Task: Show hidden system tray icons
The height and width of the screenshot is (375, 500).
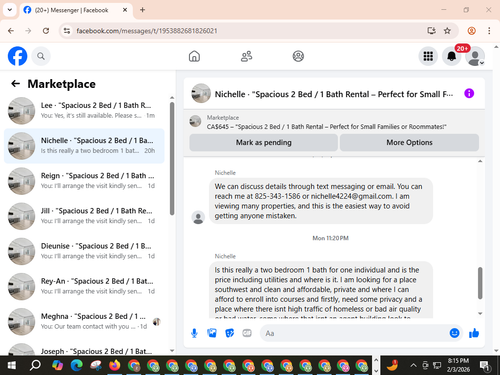Action: (x=413, y=365)
